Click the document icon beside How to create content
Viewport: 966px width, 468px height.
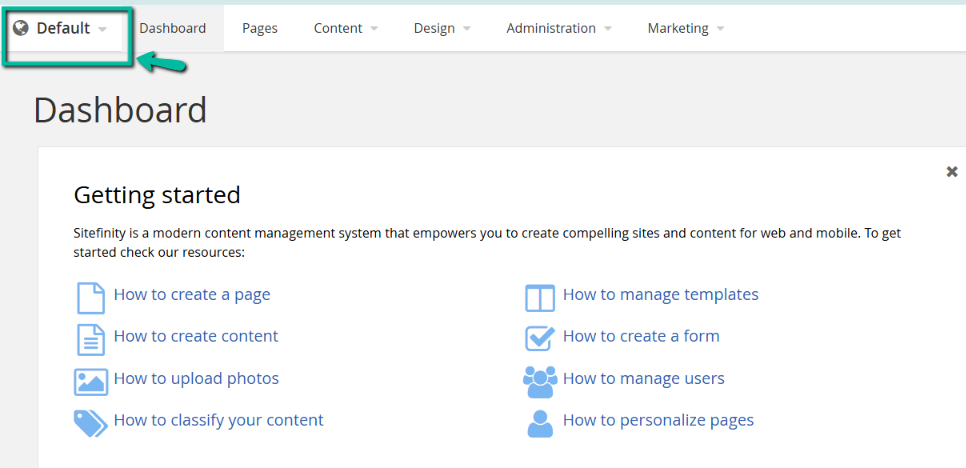point(91,339)
